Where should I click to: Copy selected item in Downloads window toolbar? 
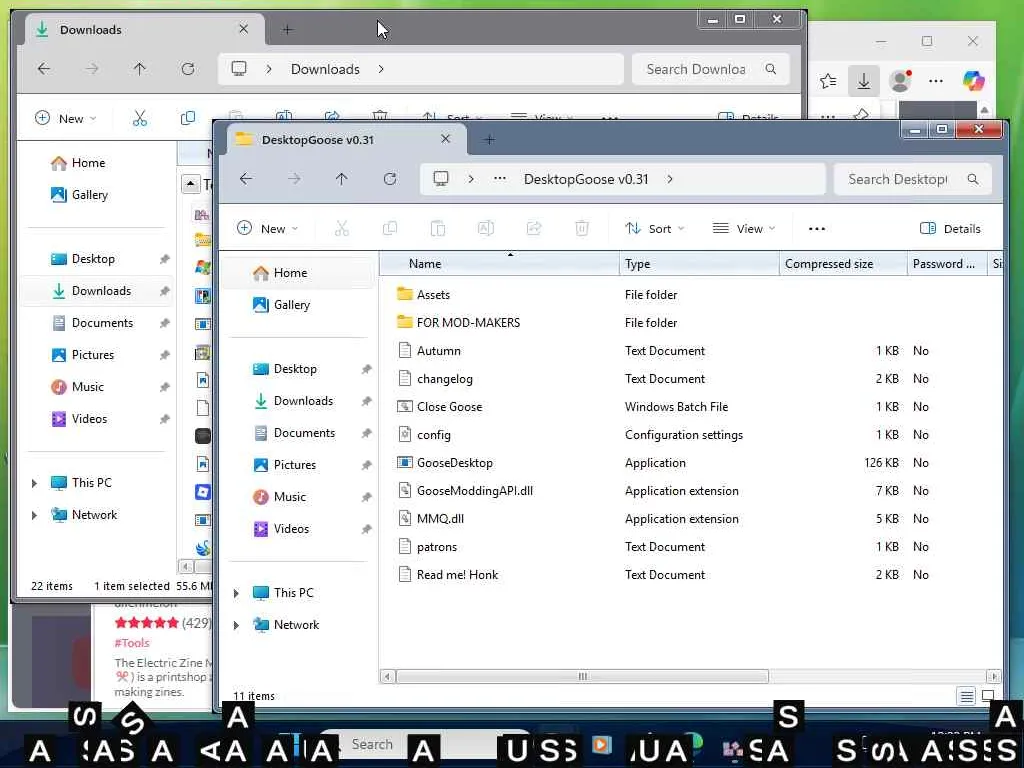coord(187,118)
